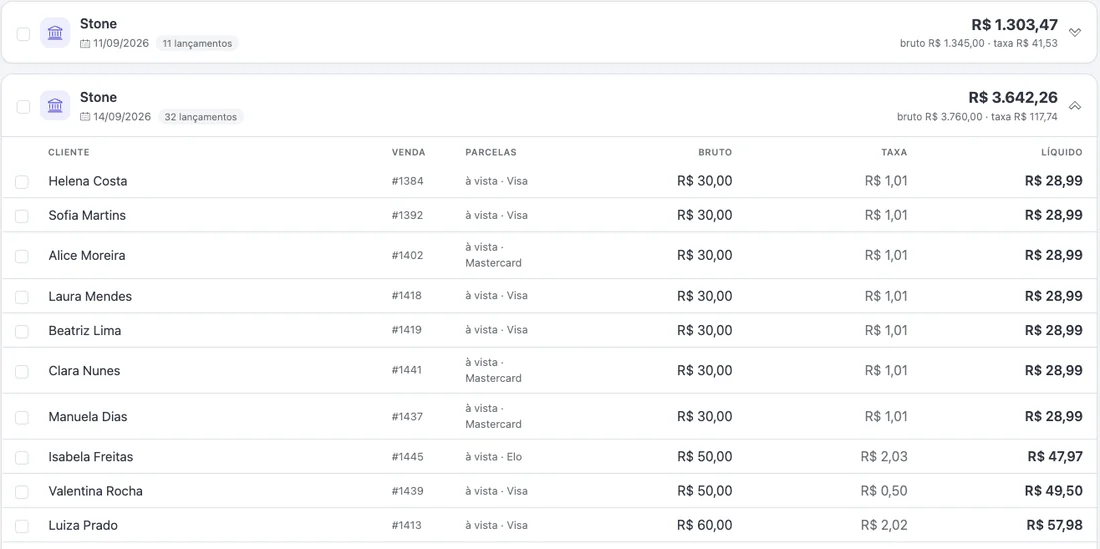Open sale #1402
This screenshot has height=549, width=1100.
coord(408,255)
